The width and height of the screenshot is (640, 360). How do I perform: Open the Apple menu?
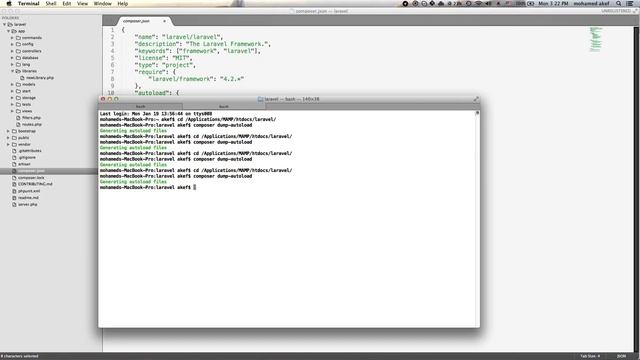(x=9, y=4)
